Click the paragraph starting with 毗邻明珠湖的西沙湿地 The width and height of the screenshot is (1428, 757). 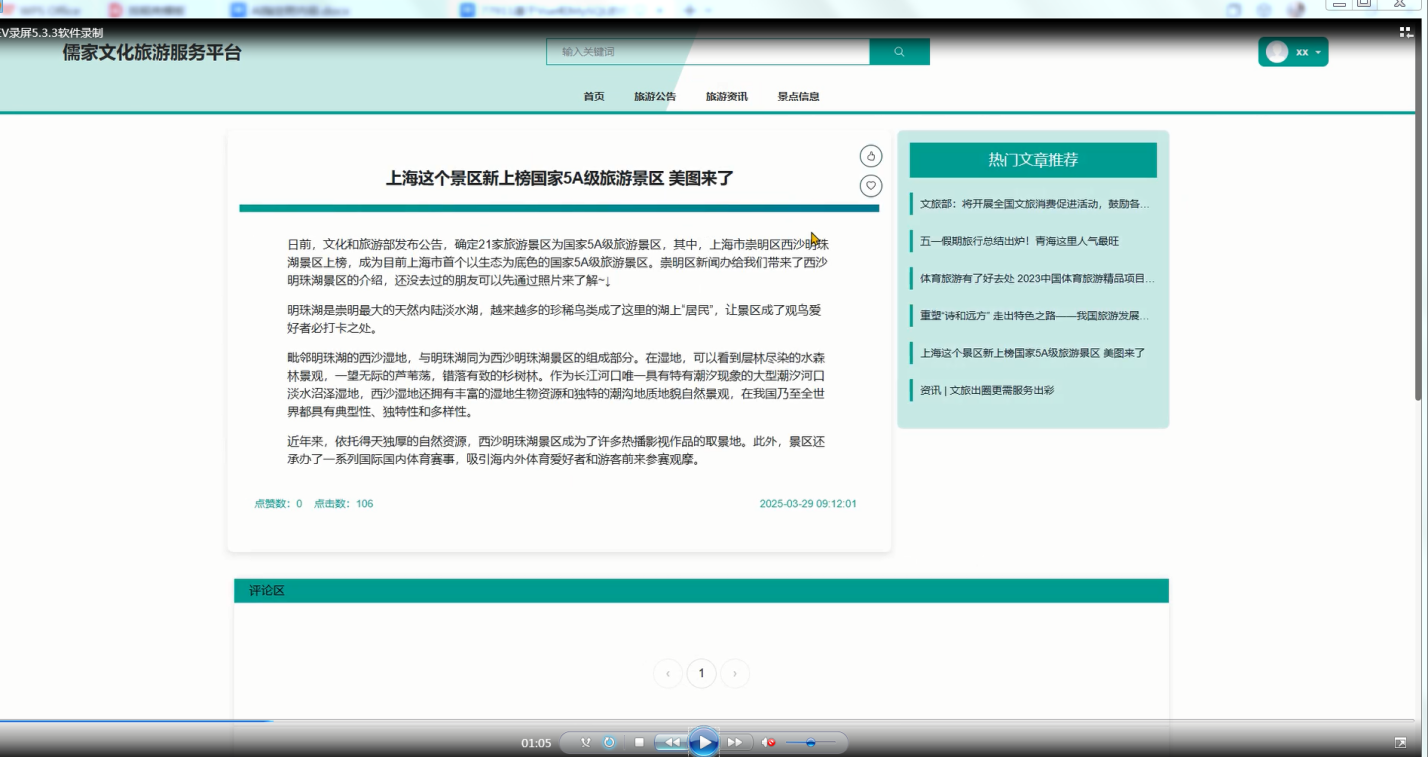557,385
